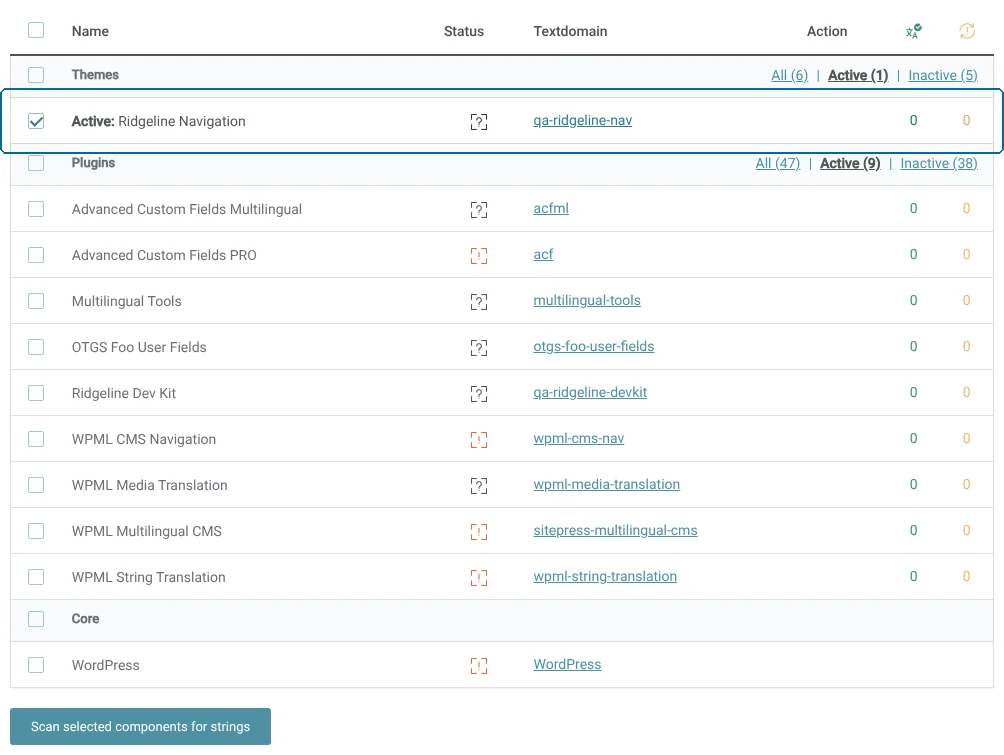Click warning status icon for Advanced Custom Fields PRO
This screenshot has height=755, width=1004.
pyautogui.click(x=479, y=256)
